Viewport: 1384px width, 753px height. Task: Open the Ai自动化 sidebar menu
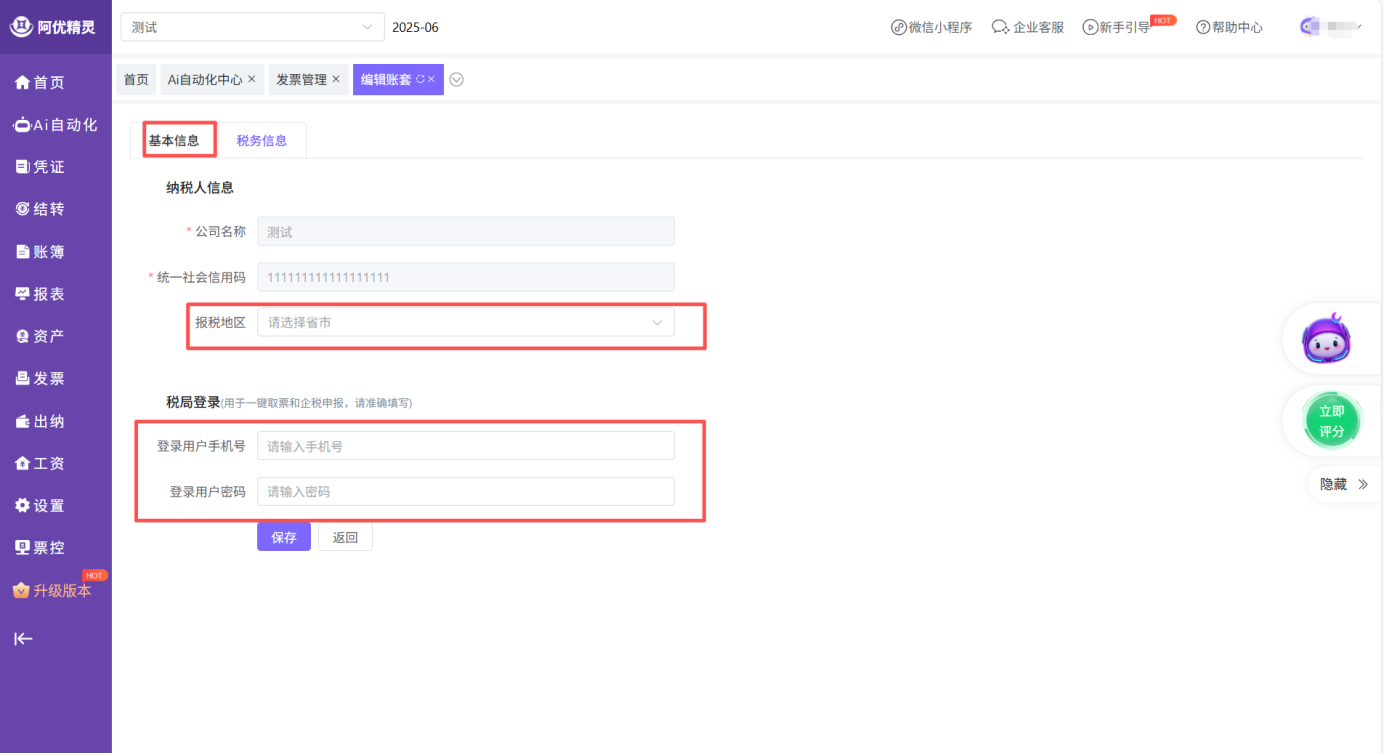(55, 125)
